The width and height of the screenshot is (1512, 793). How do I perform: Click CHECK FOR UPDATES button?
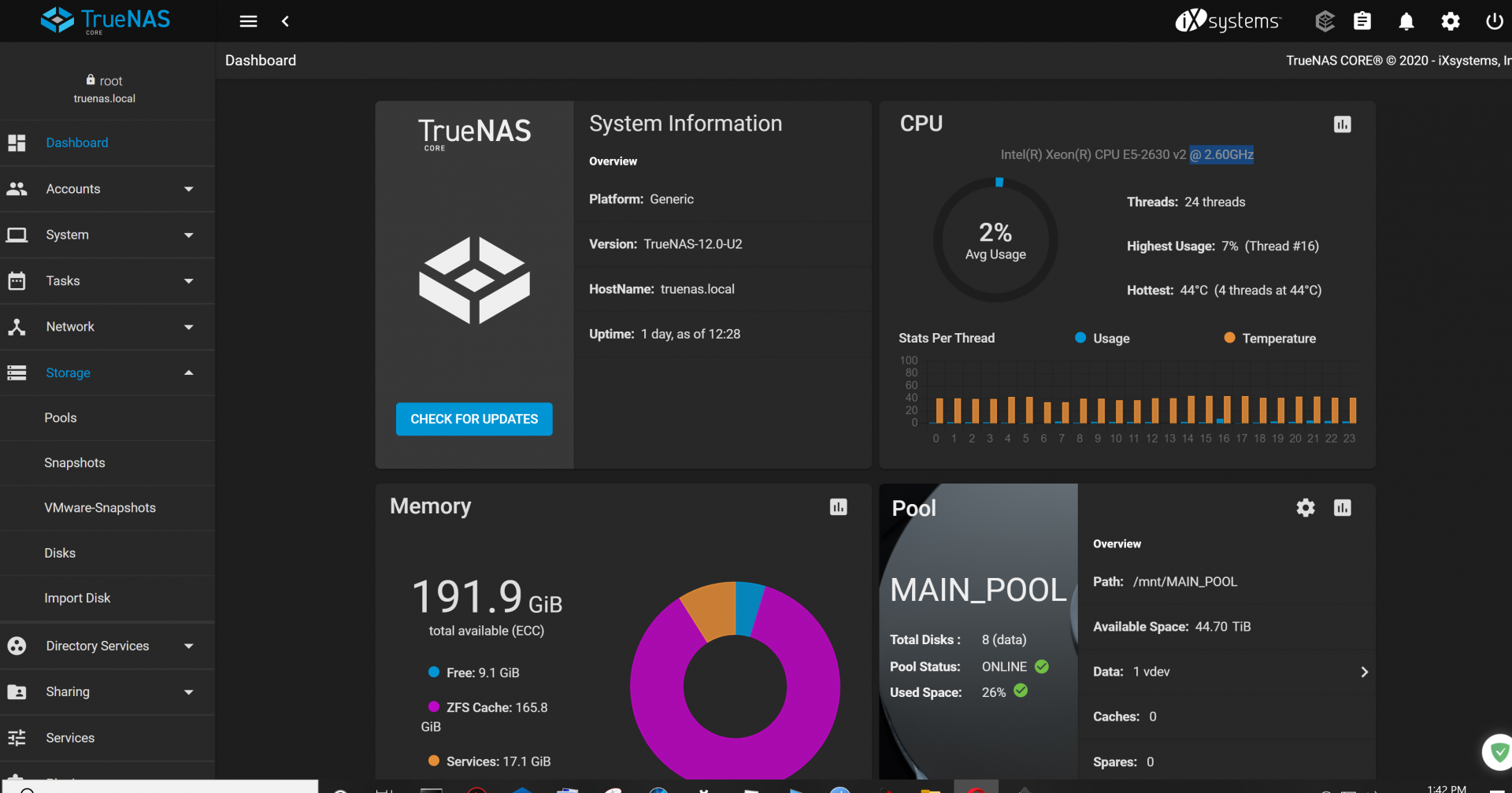(474, 419)
